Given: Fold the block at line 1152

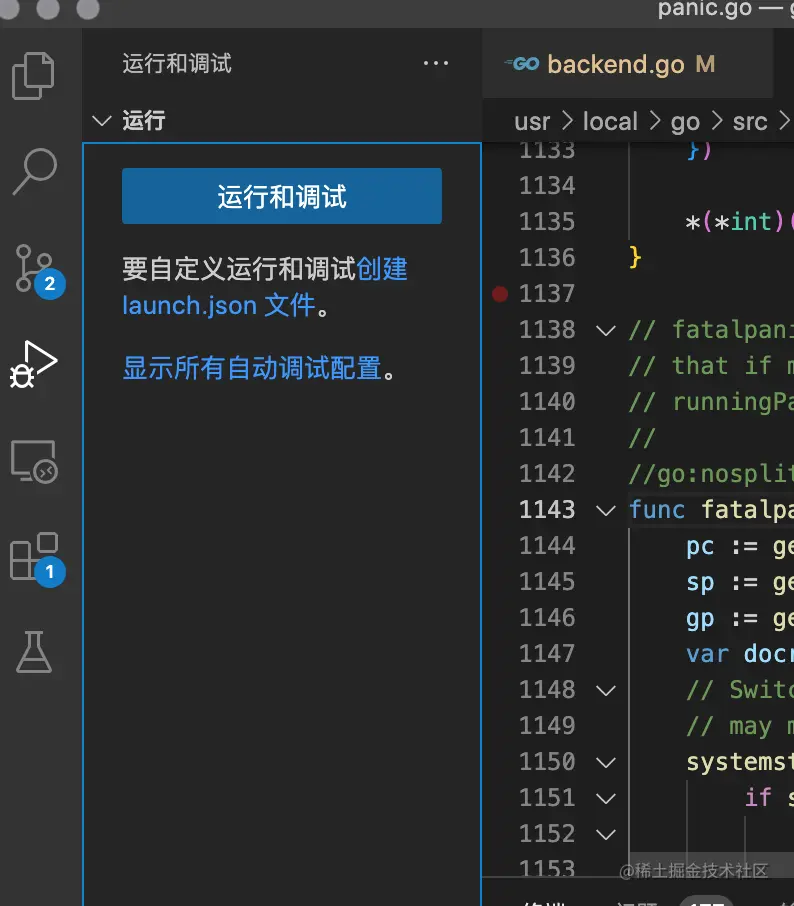Looking at the screenshot, I should [x=606, y=834].
